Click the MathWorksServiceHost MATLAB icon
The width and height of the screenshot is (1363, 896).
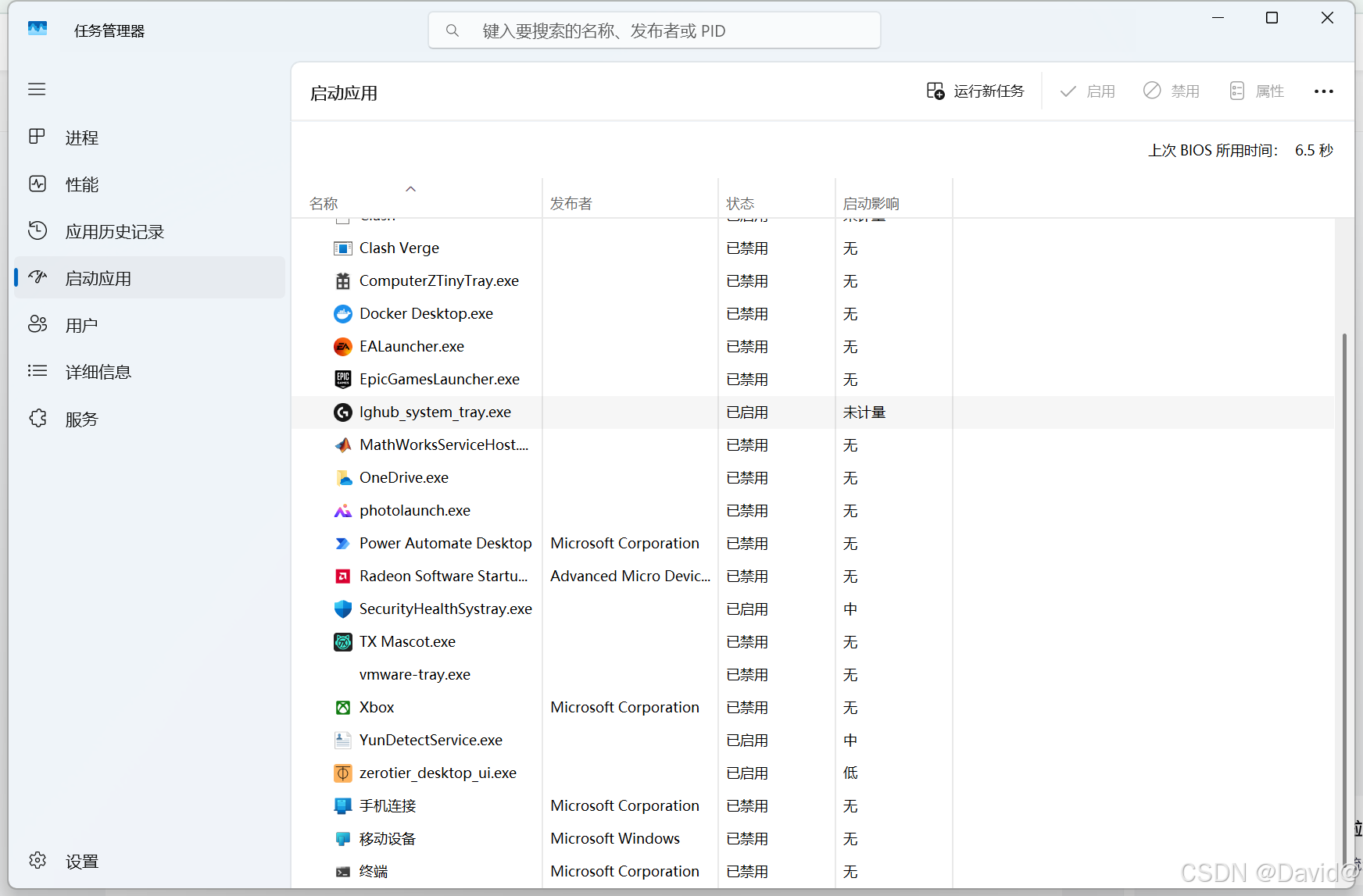pos(342,445)
